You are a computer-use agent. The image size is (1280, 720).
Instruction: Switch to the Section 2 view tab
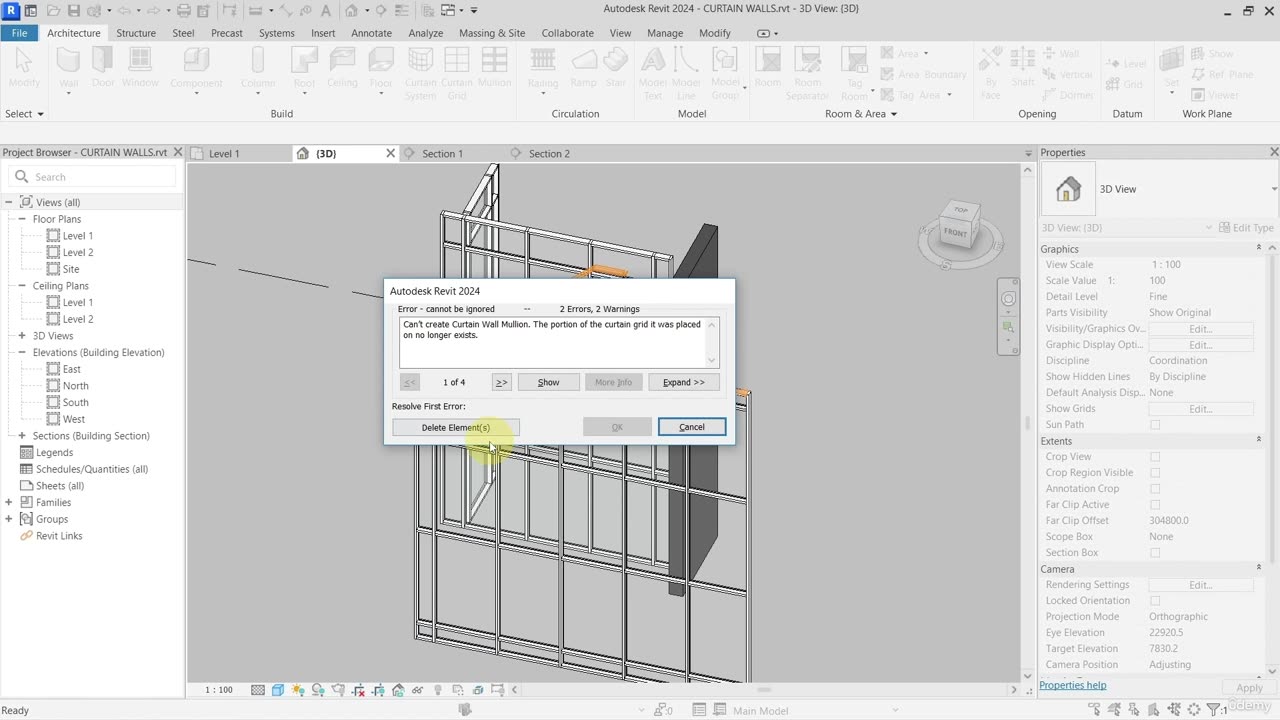point(549,154)
